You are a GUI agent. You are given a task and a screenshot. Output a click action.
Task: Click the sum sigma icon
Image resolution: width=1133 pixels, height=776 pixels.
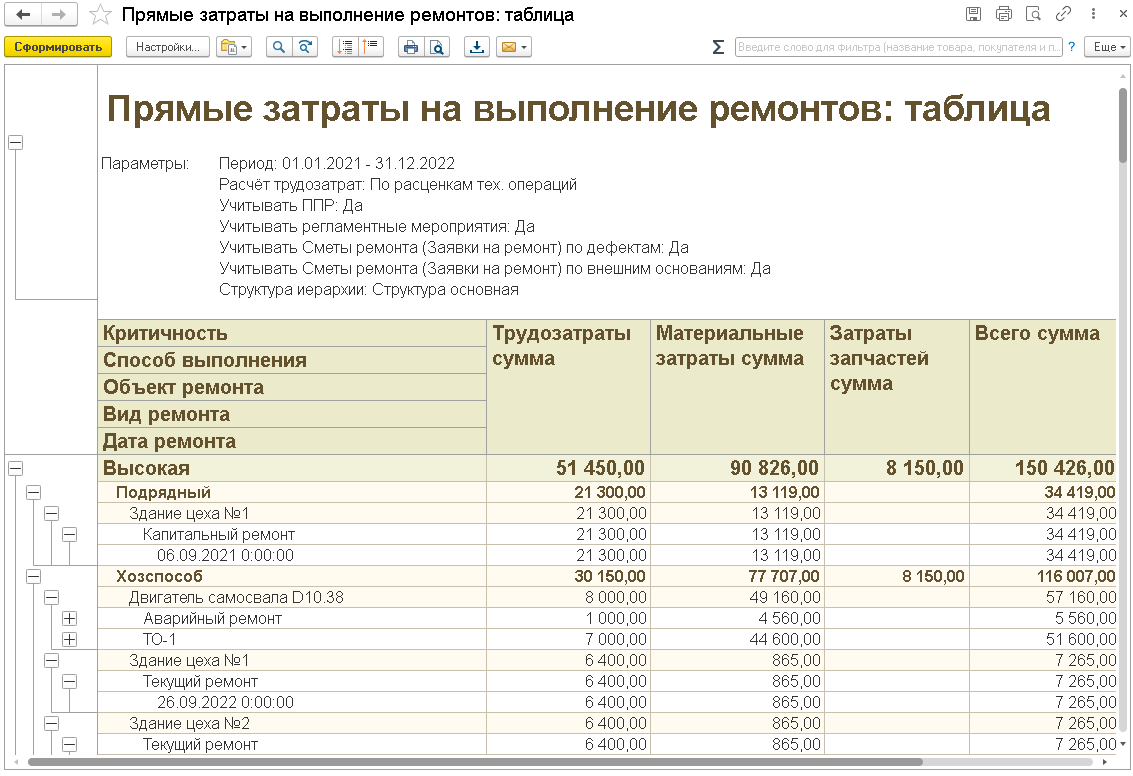pos(718,47)
